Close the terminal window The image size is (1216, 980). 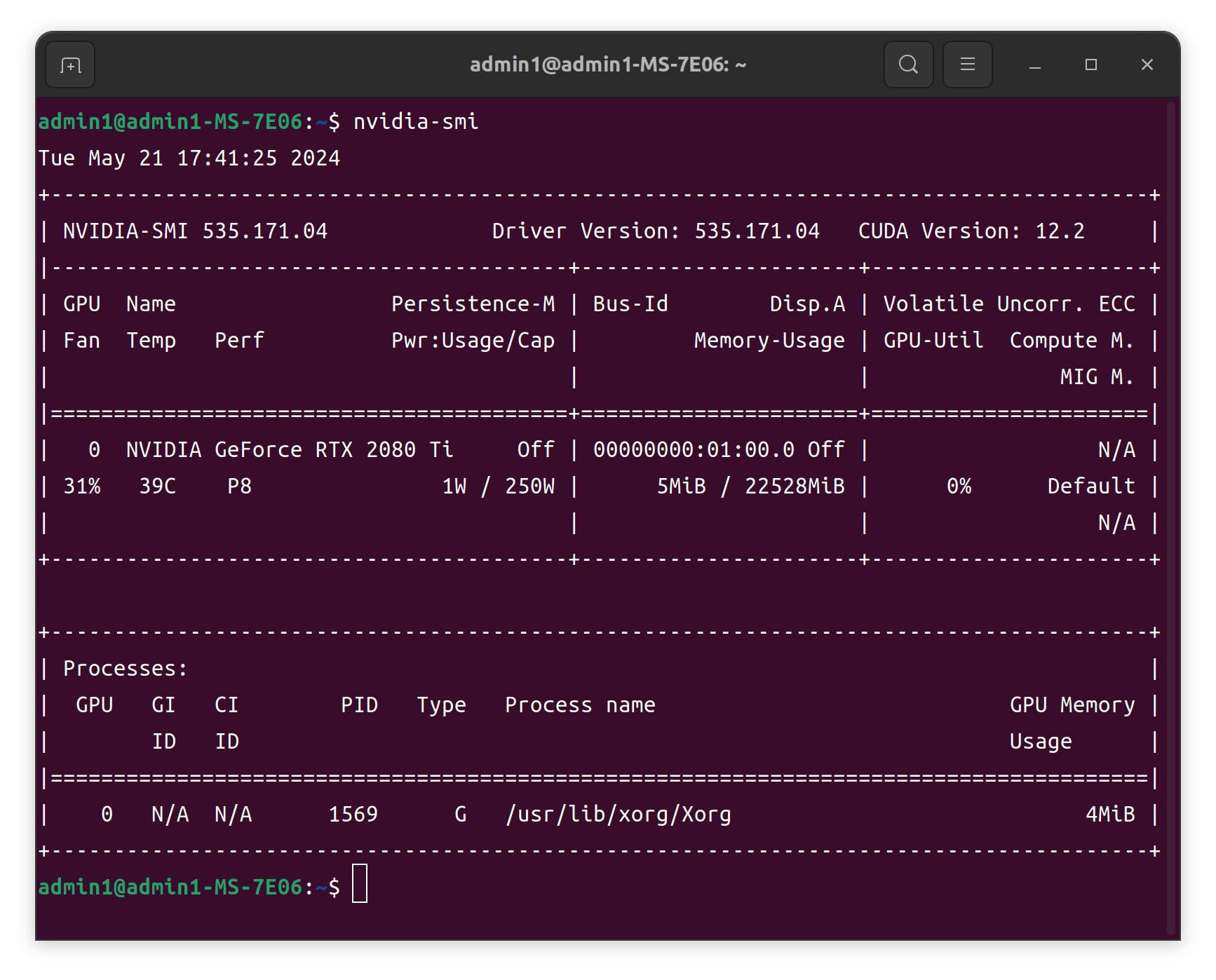click(1147, 65)
